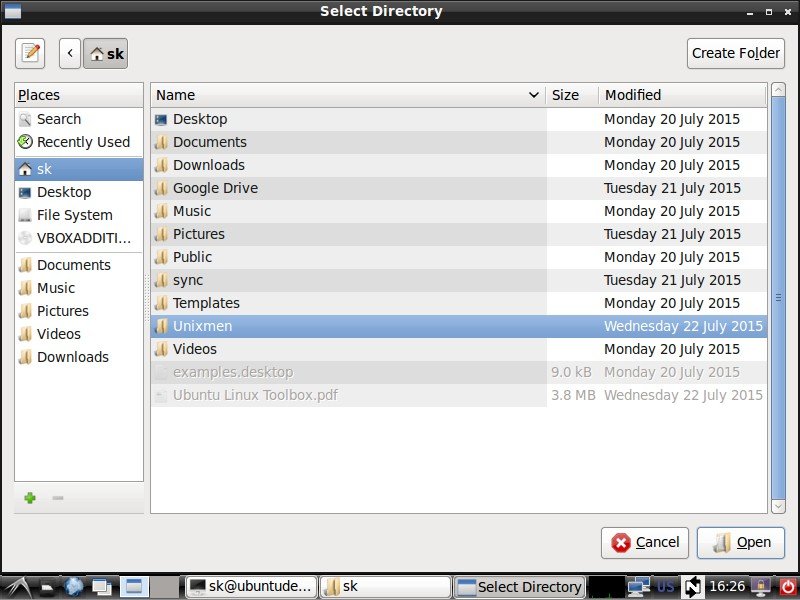Open the Music bookmark in Places
This screenshot has height=600, width=800.
pyautogui.click(x=79, y=288)
